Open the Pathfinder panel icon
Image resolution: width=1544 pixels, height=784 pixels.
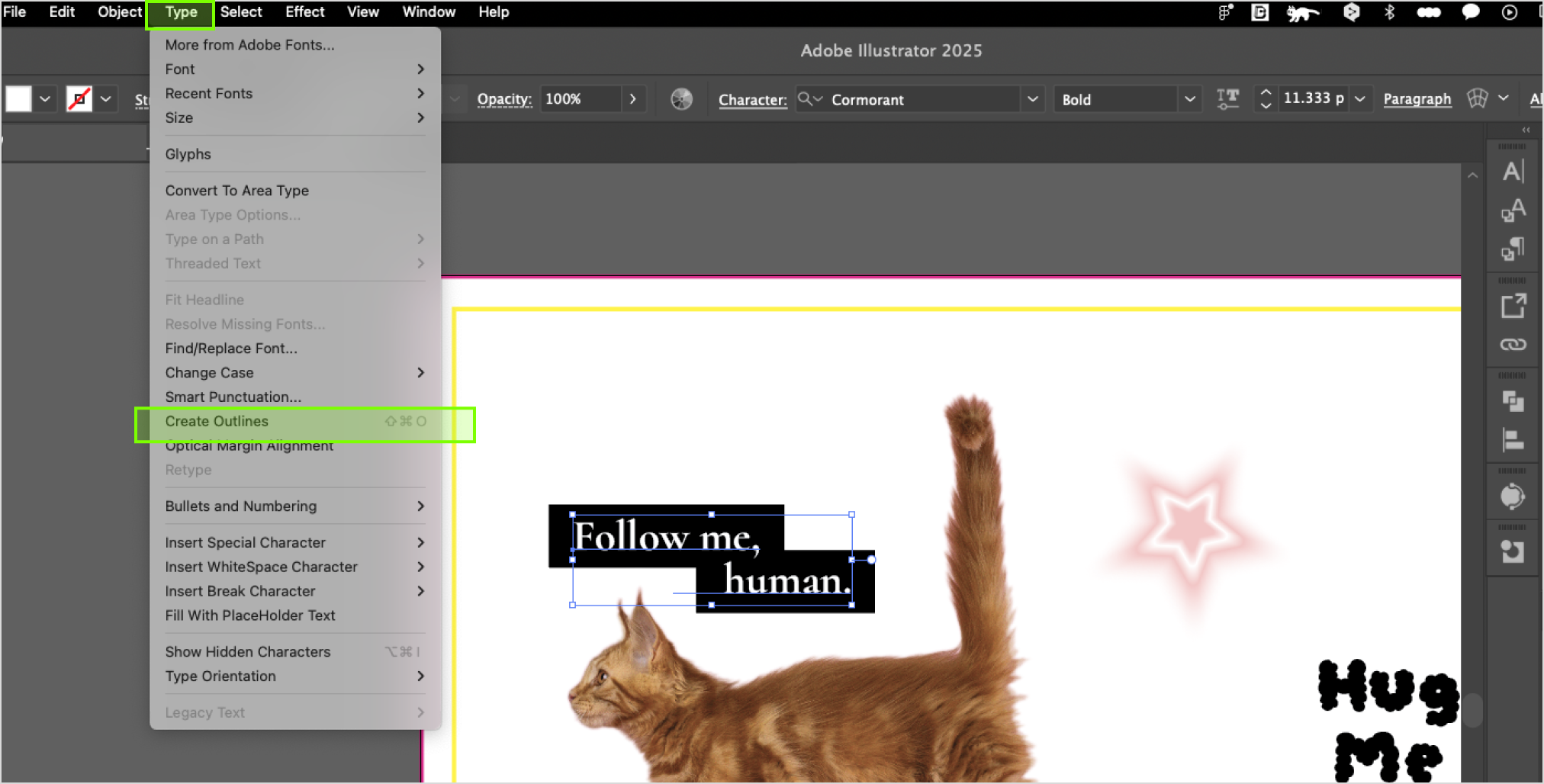1513,401
